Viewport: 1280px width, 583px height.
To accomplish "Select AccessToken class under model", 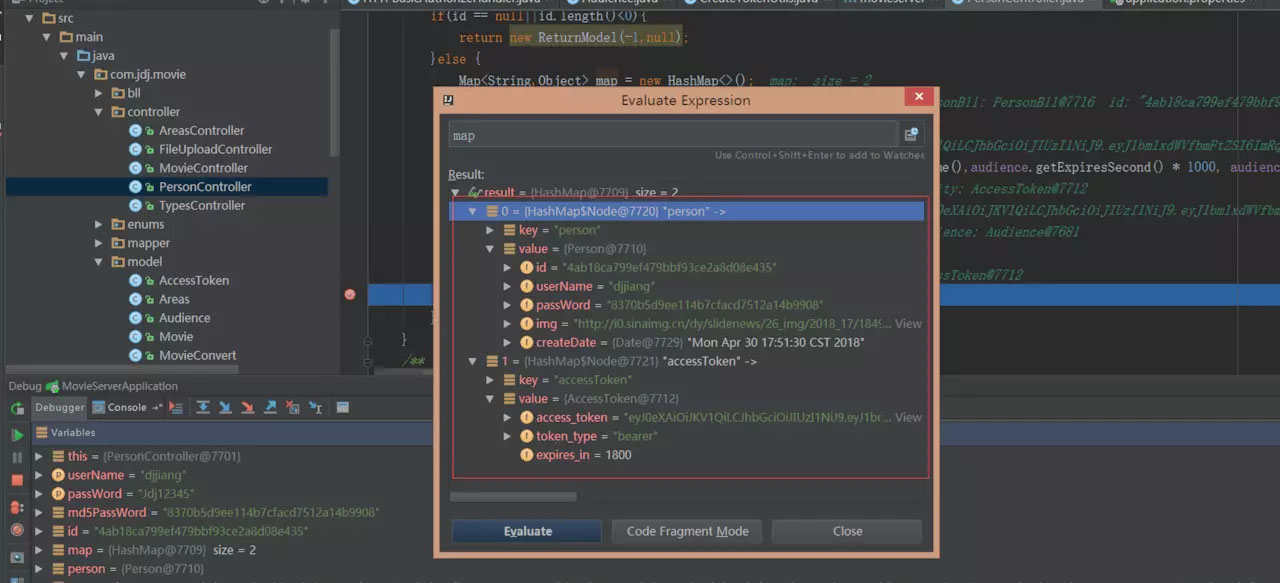I will point(194,280).
